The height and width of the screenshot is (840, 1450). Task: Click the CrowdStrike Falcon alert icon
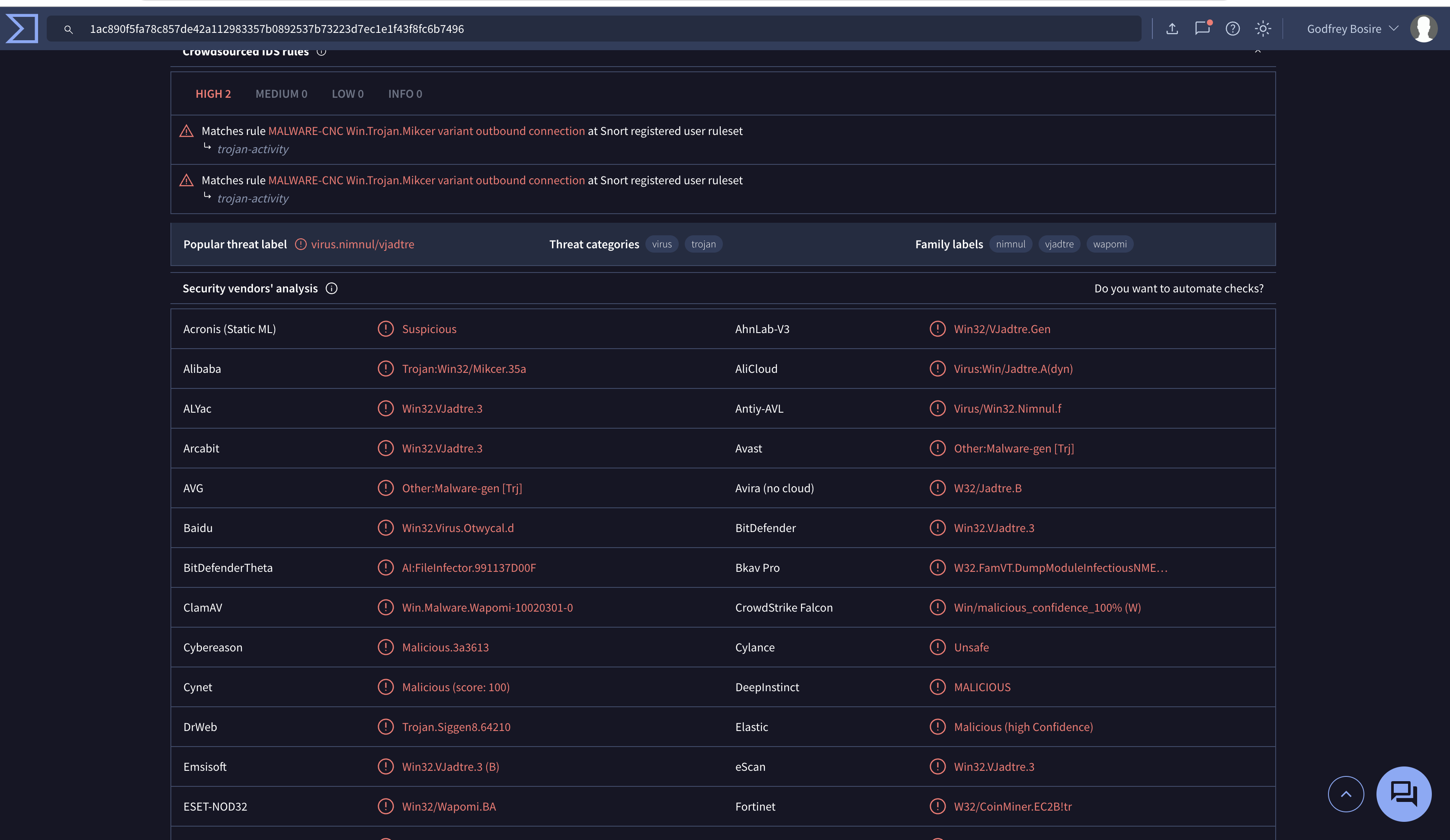[937, 607]
